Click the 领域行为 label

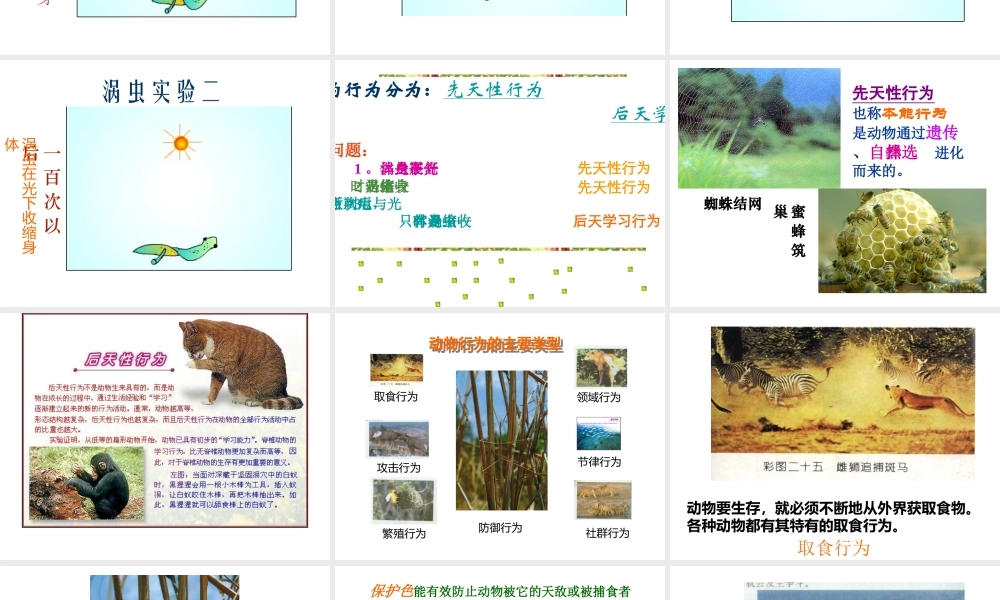598,397
